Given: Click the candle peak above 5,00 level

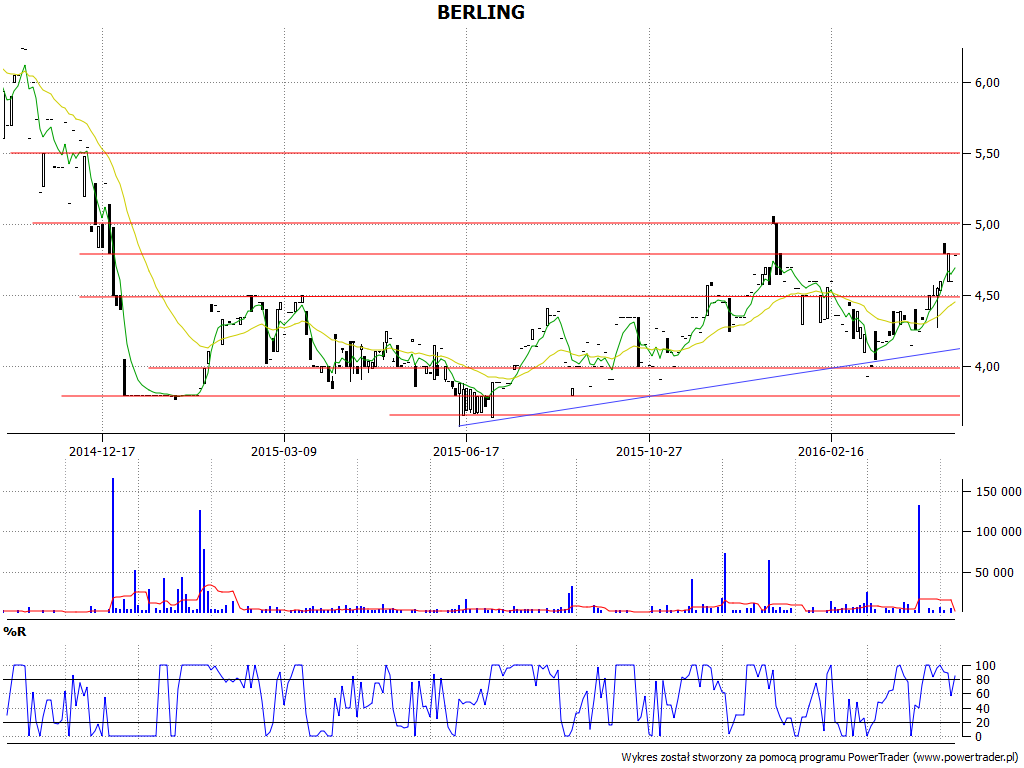Looking at the screenshot, I should tap(773, 219).
